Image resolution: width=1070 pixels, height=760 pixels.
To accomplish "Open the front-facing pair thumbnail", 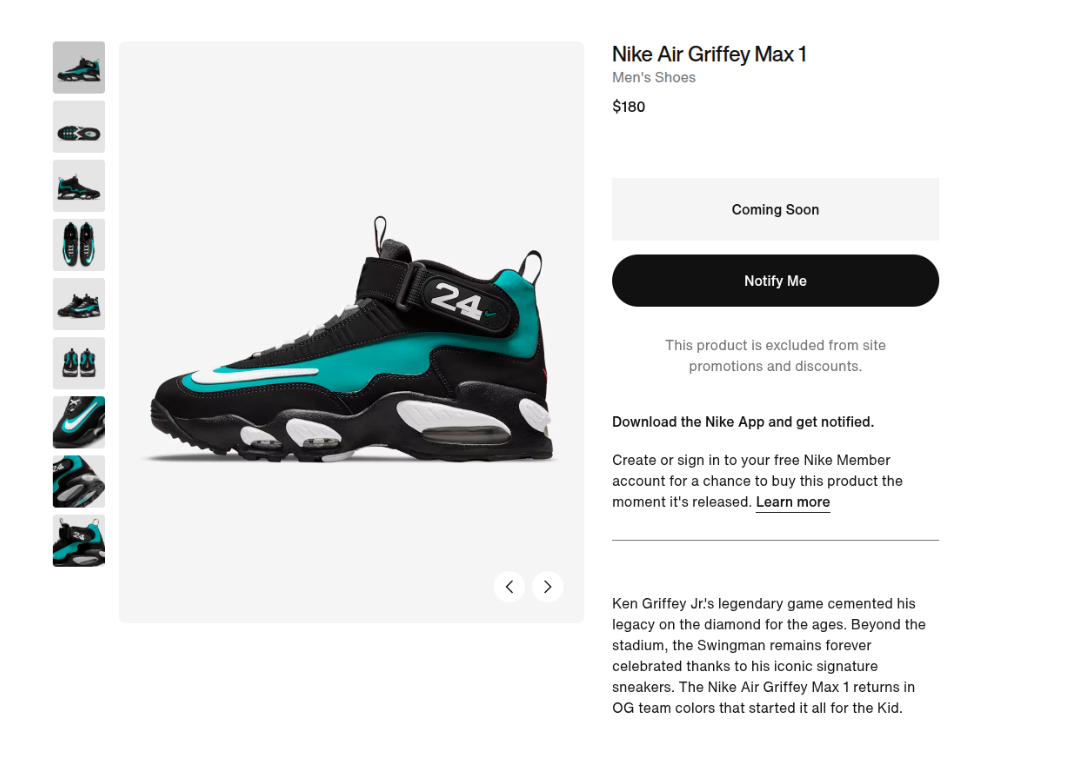I will tap(78, 363).
